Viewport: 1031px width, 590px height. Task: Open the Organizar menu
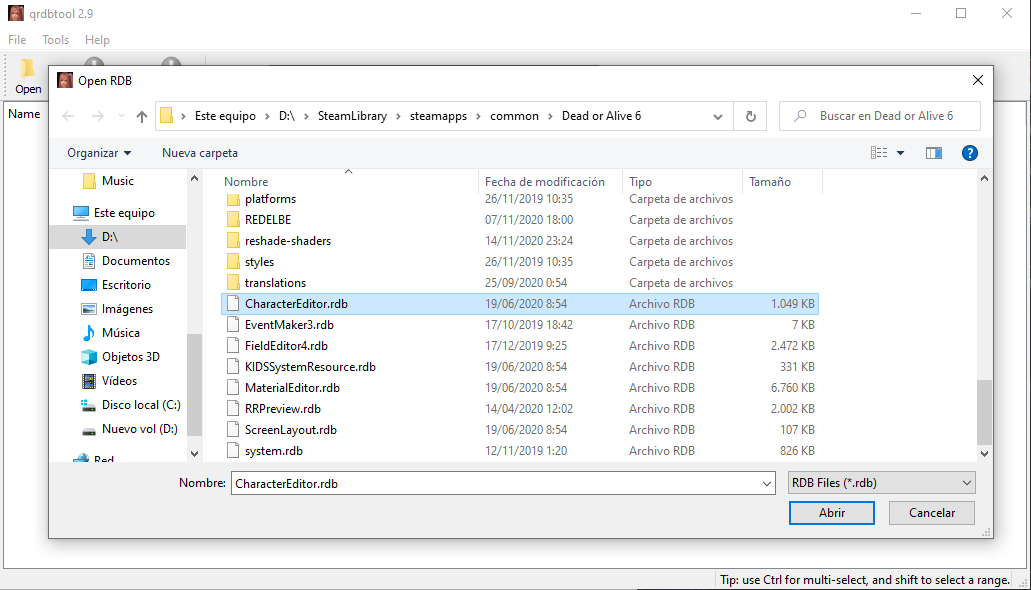pyautogui.click(x=99, y=153)
